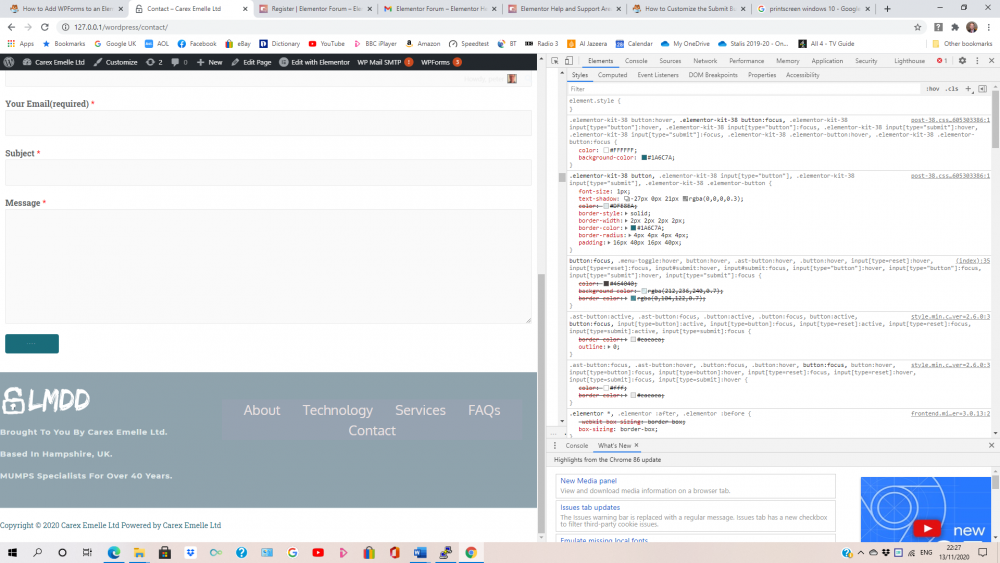Open Microsoft Word from the taskbar
Image resolution: width=1000 pixels, height=563 pixels.
pyautogui.click(x=420, y=552)
